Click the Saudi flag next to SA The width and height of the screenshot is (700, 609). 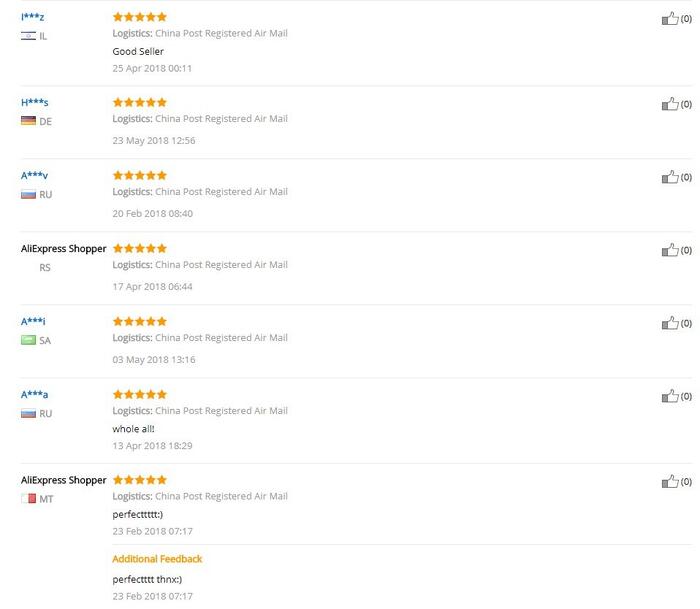[x=28, y=341]
